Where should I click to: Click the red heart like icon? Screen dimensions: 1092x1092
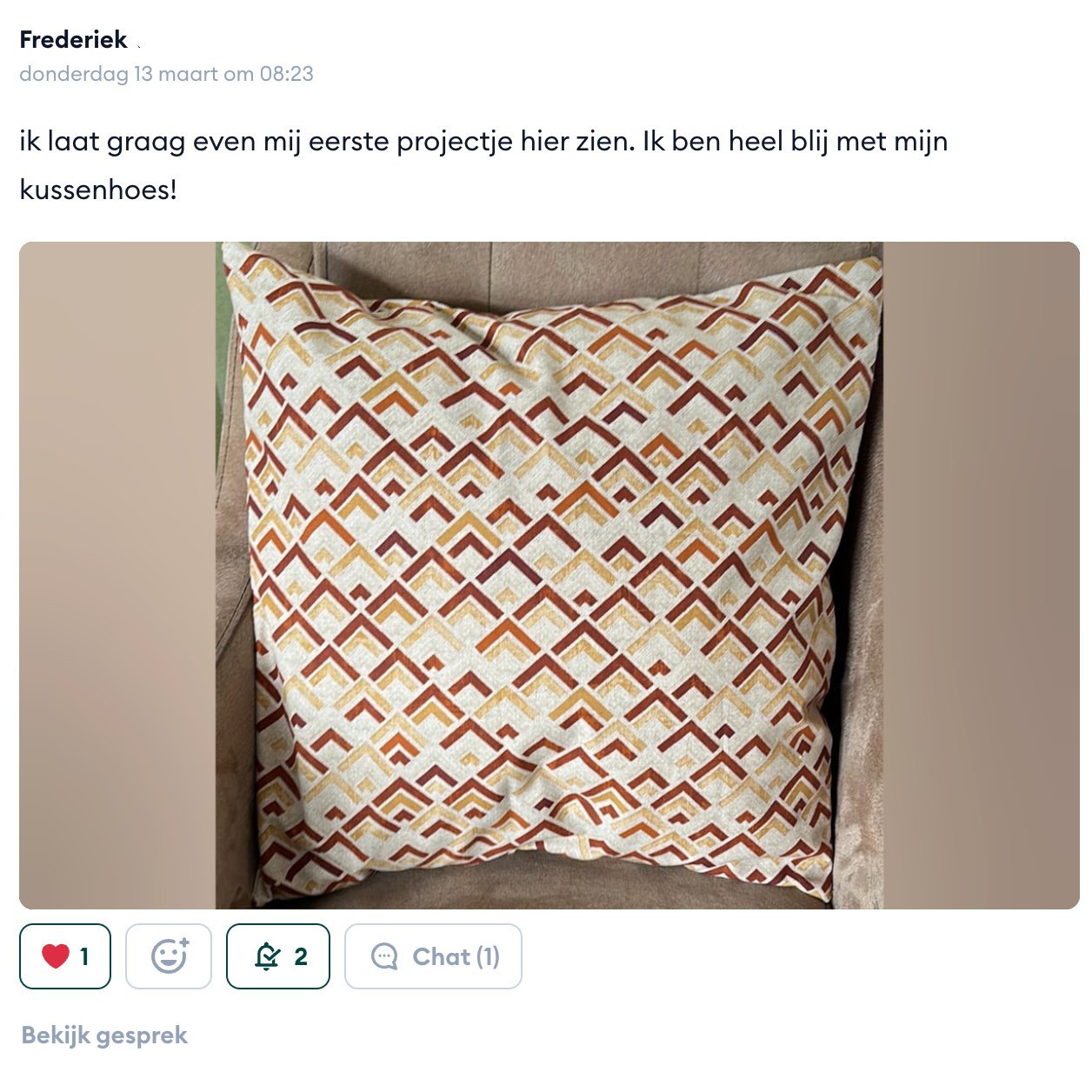[56, 956]
